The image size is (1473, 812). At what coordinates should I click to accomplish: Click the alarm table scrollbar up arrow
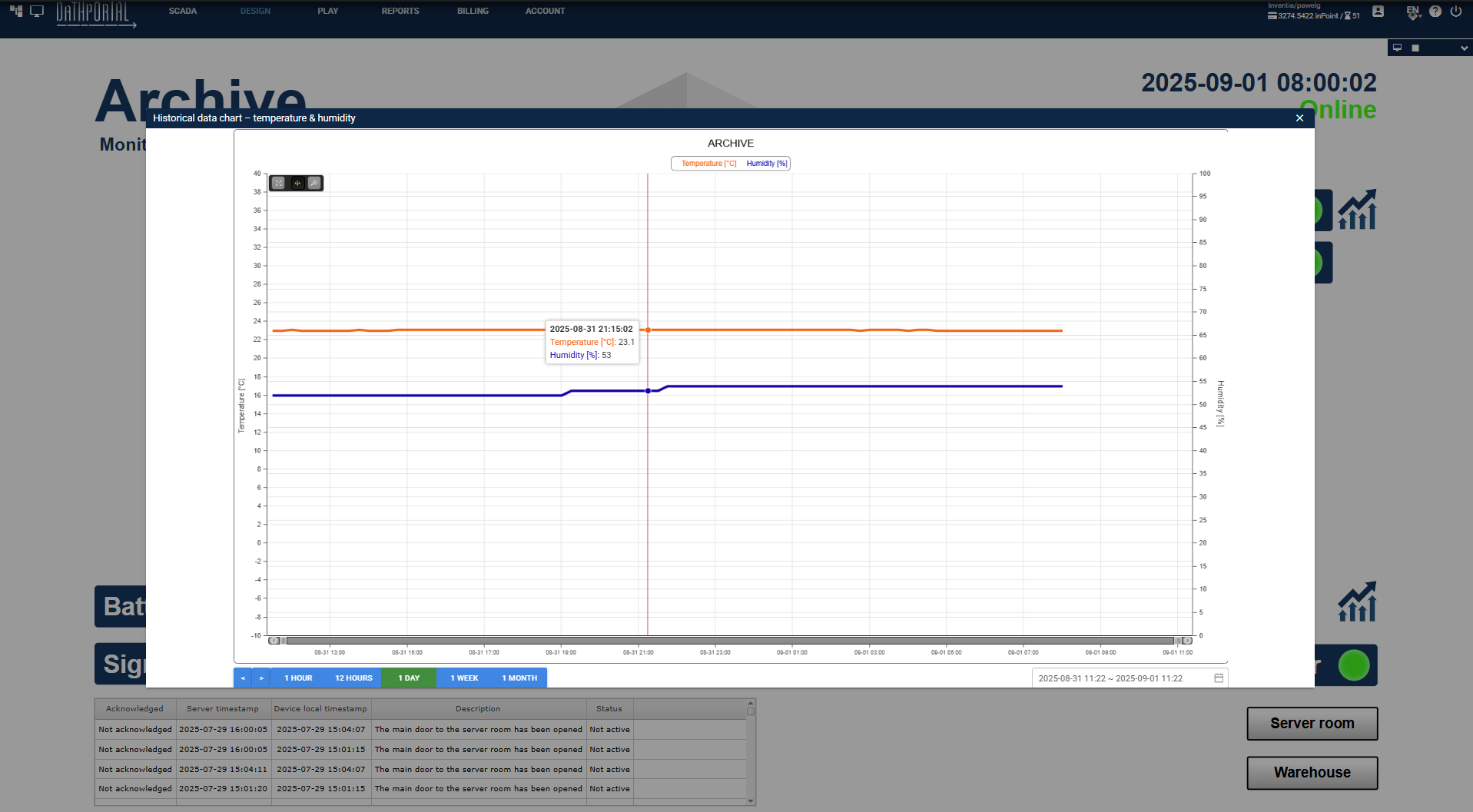(751, 703)
